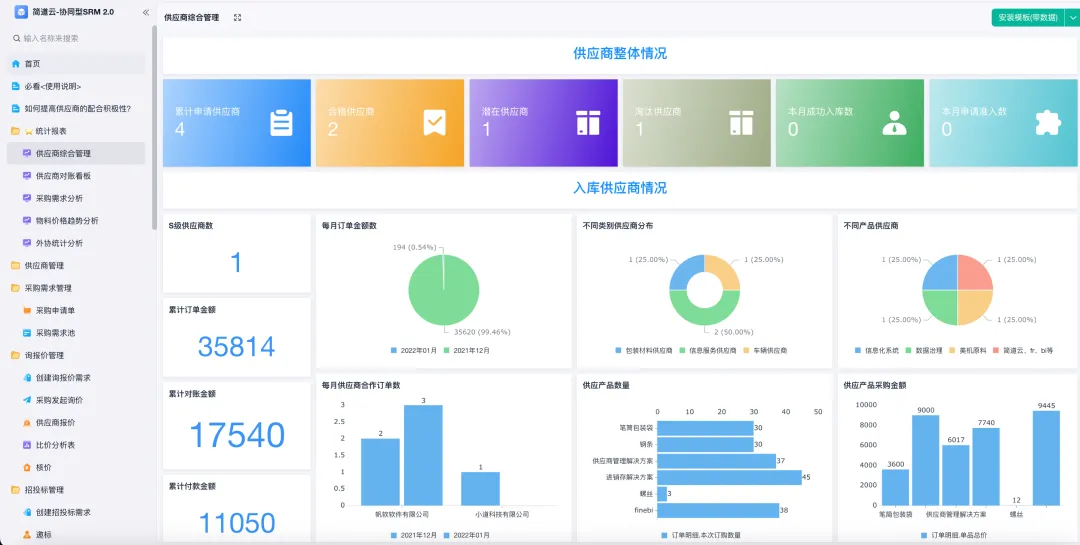
Task: Open 比价分析表 in sidebar
Action: [76, 445]
